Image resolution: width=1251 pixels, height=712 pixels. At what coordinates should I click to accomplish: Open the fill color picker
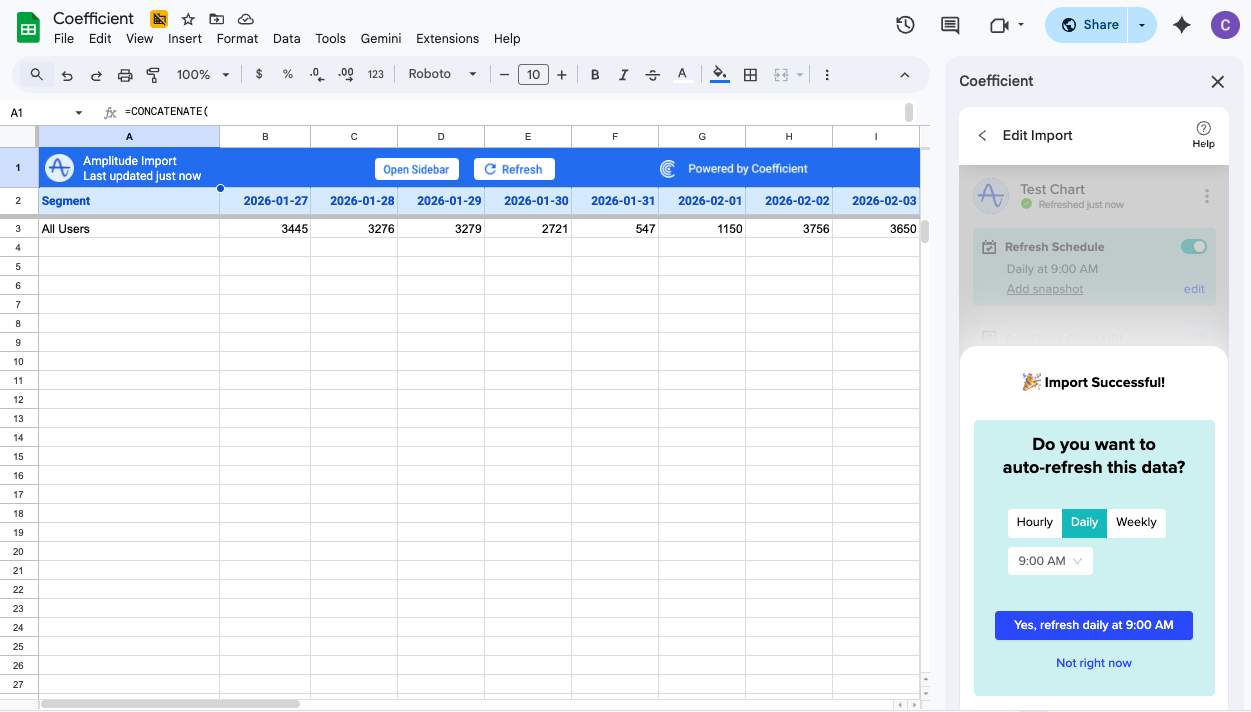tap(719, 74)
